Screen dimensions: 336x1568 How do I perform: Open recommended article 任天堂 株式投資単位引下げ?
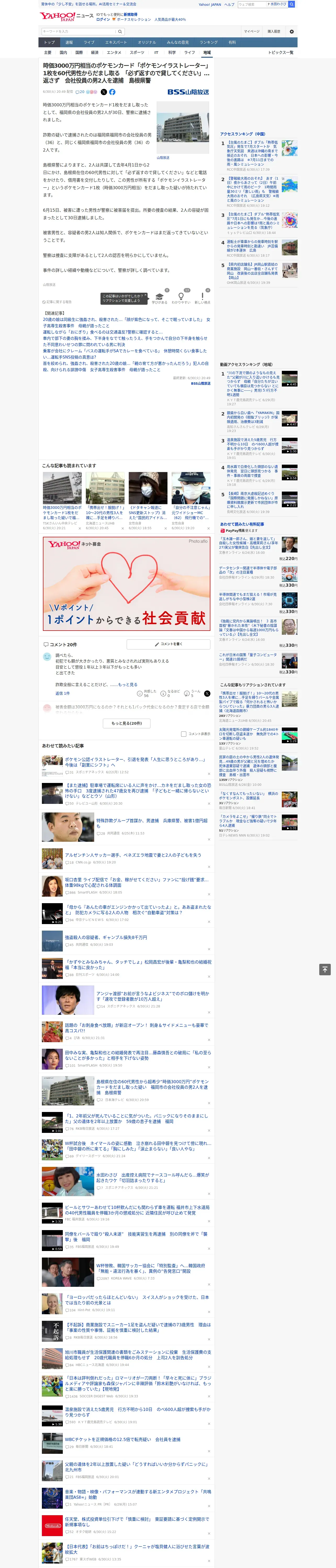click(137, 1522)
